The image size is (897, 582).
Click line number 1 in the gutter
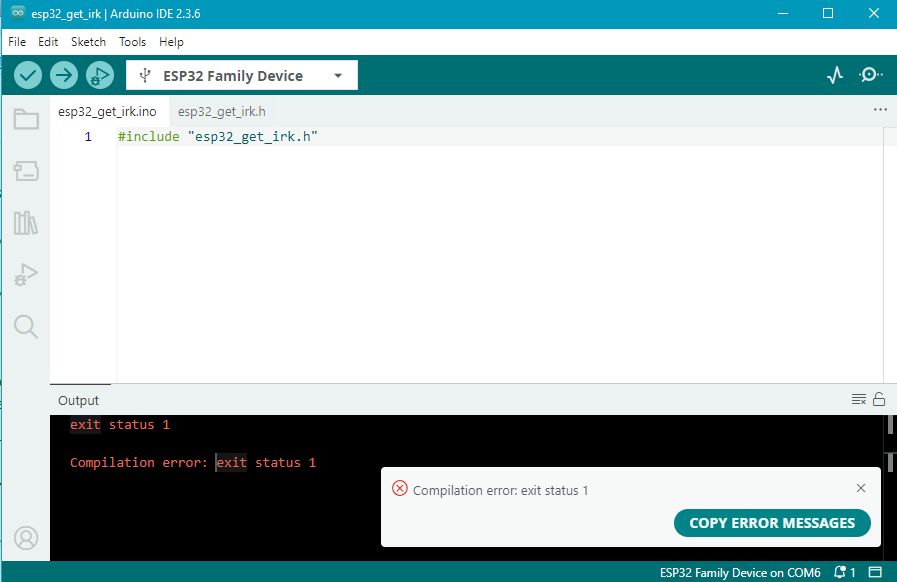click(x=88, y=136)
